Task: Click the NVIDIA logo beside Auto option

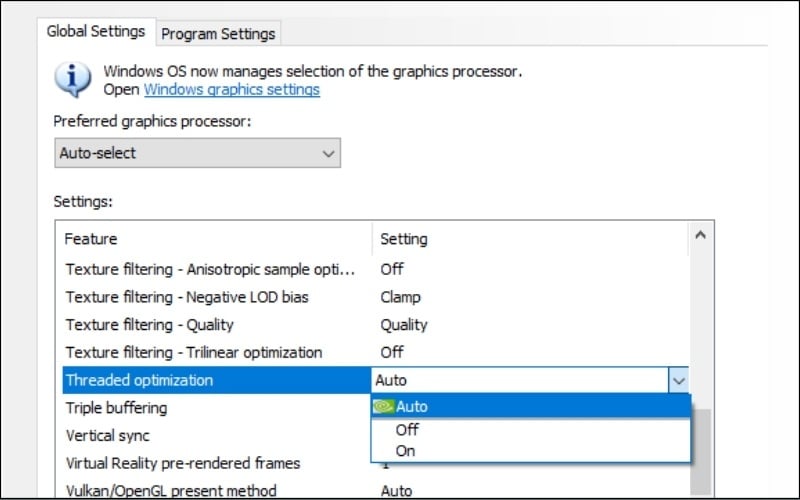Action: click(383, 407)
